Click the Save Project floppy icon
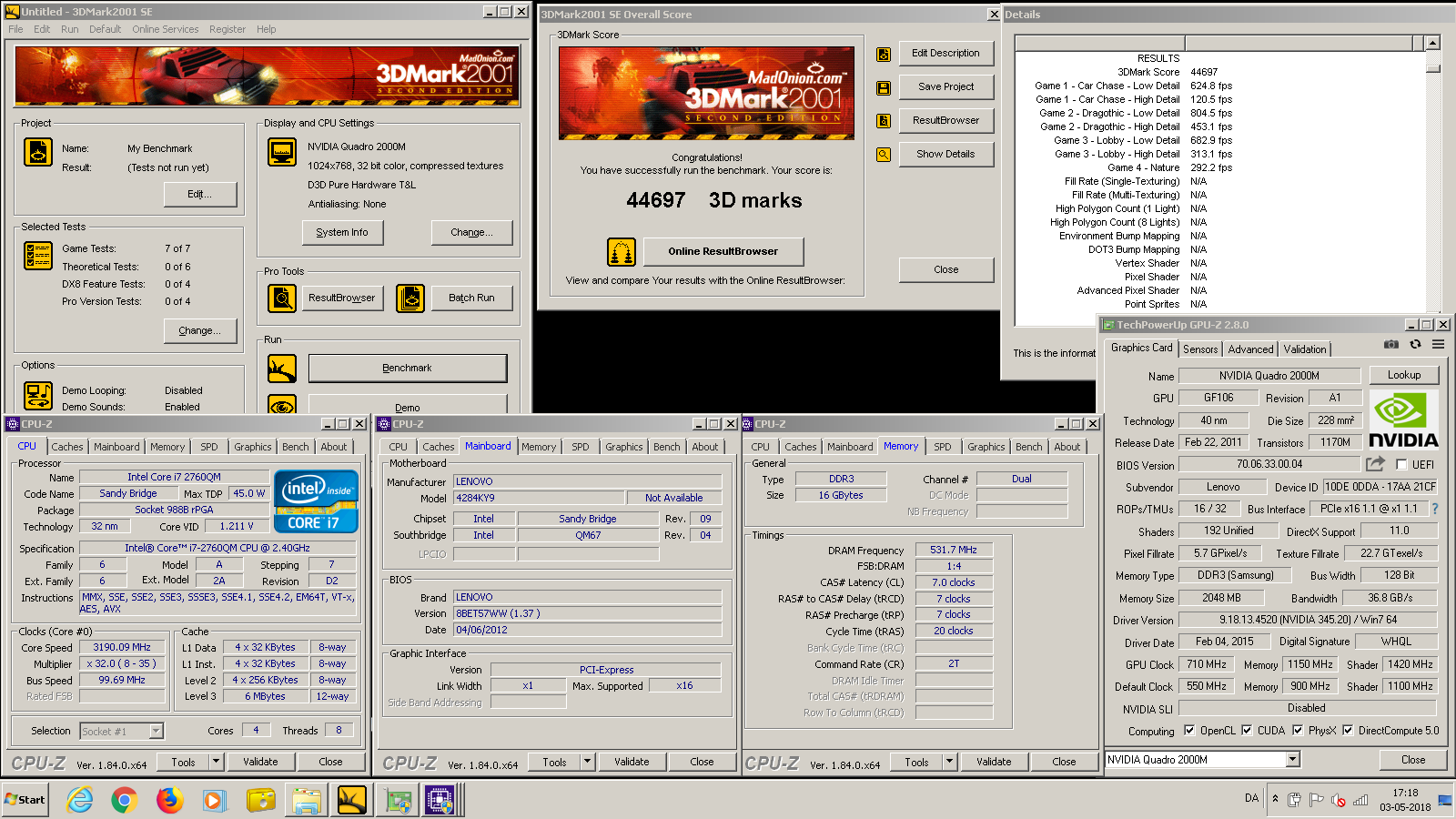 (883, 88)
